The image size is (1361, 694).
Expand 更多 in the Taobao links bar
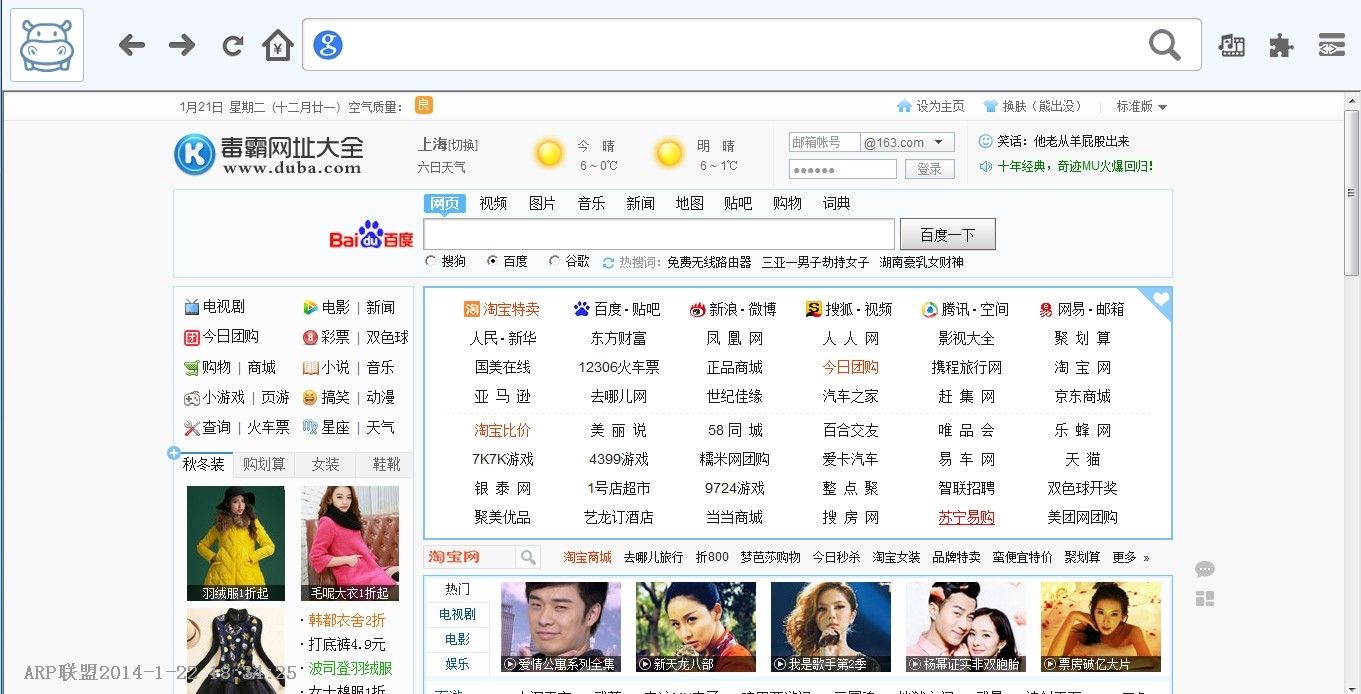(x=1130, y=557)
